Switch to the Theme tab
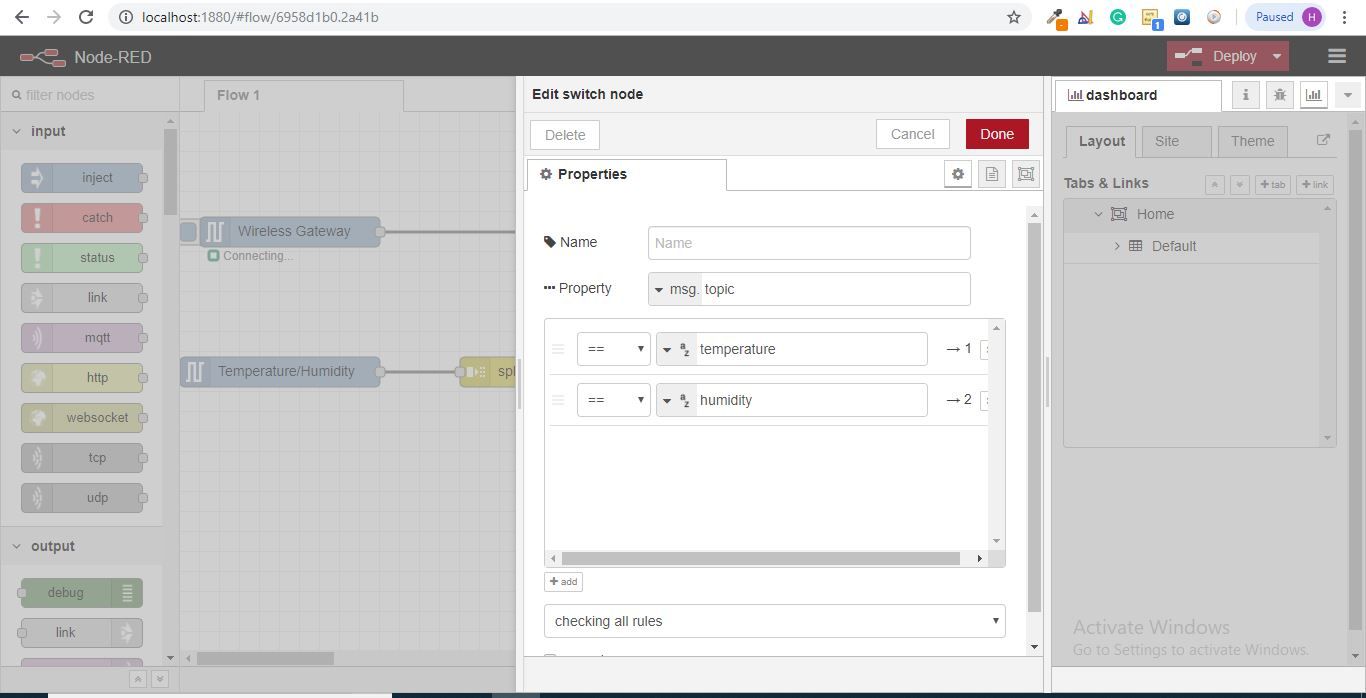 (x=1252, y=141)
